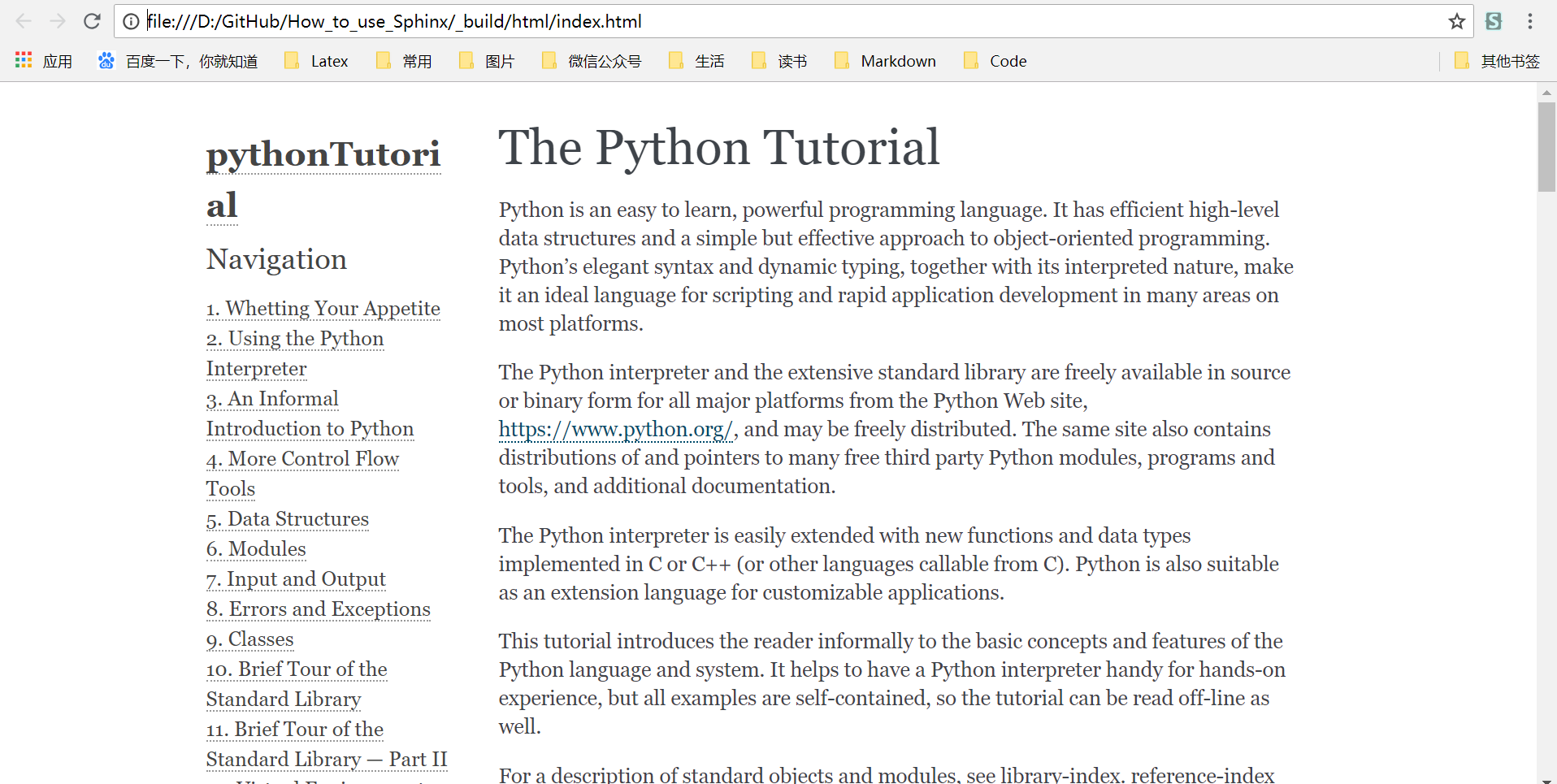Open the 其他书签 other bookmarks folder

click(x=1497, y=61)
